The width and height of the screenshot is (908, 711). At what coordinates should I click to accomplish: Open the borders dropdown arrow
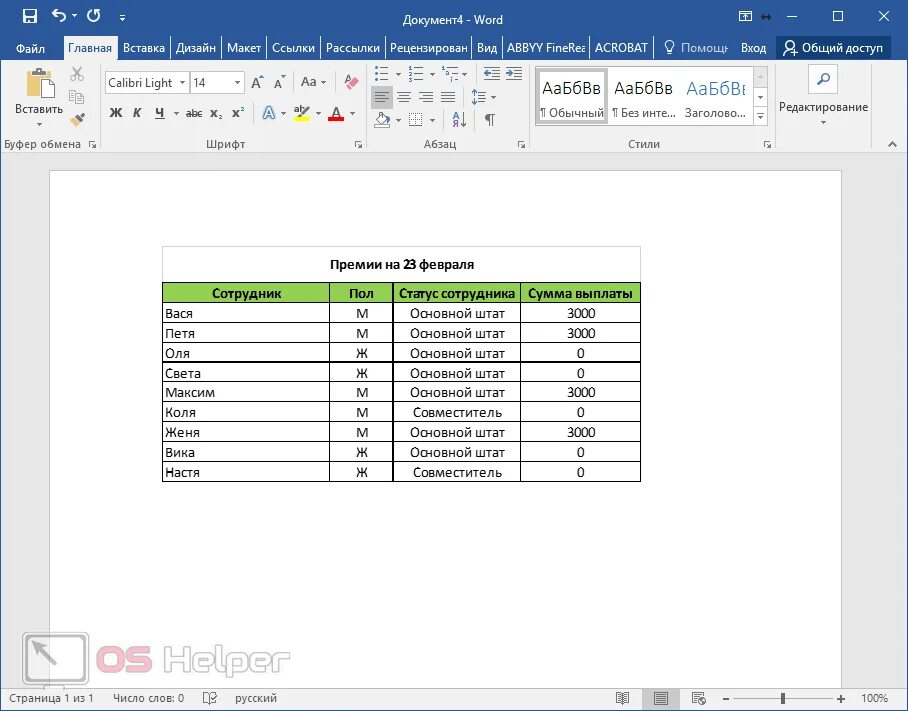point(433,120)
